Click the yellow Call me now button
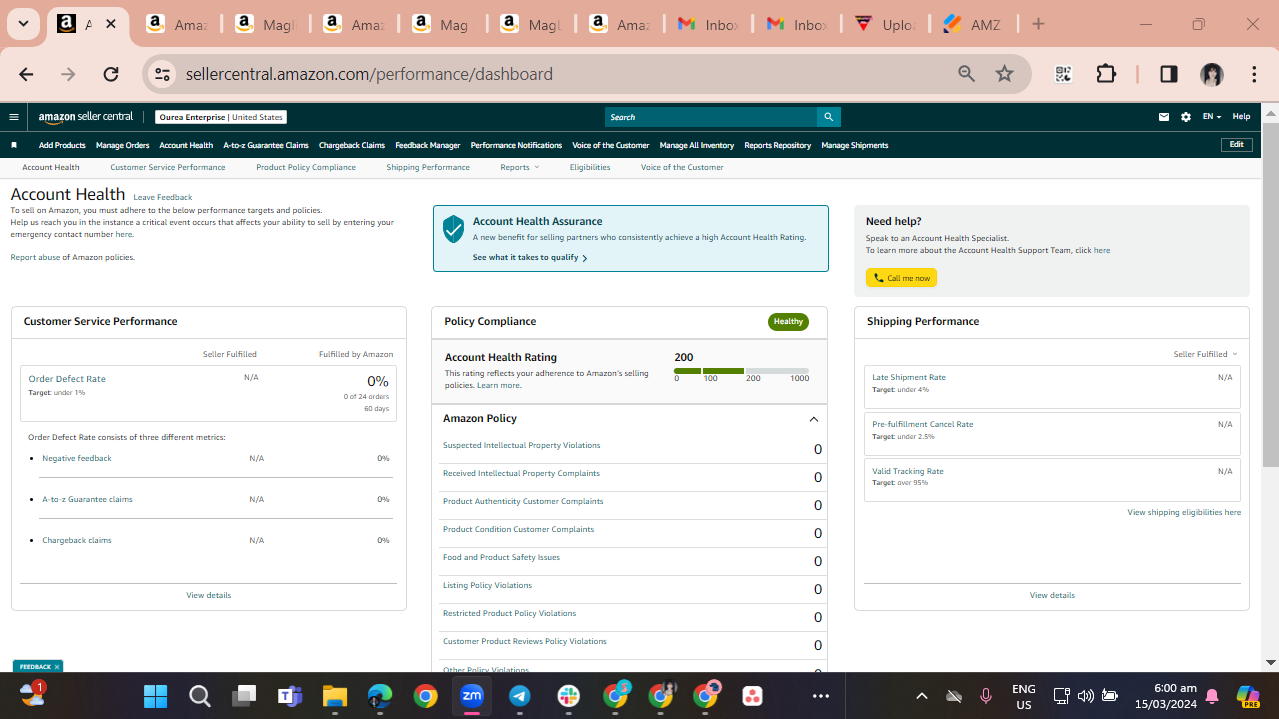The width and height of the screenshot is (1279, 719). 901,278
